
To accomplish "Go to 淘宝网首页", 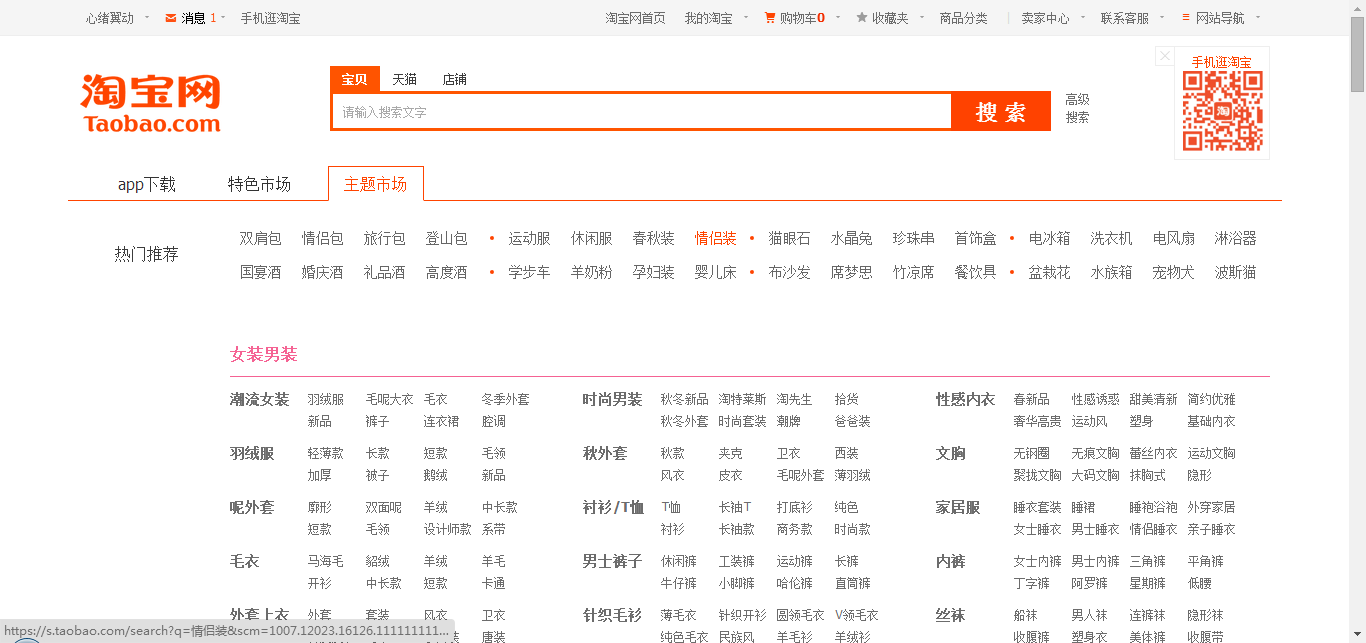I will (635, 18).
